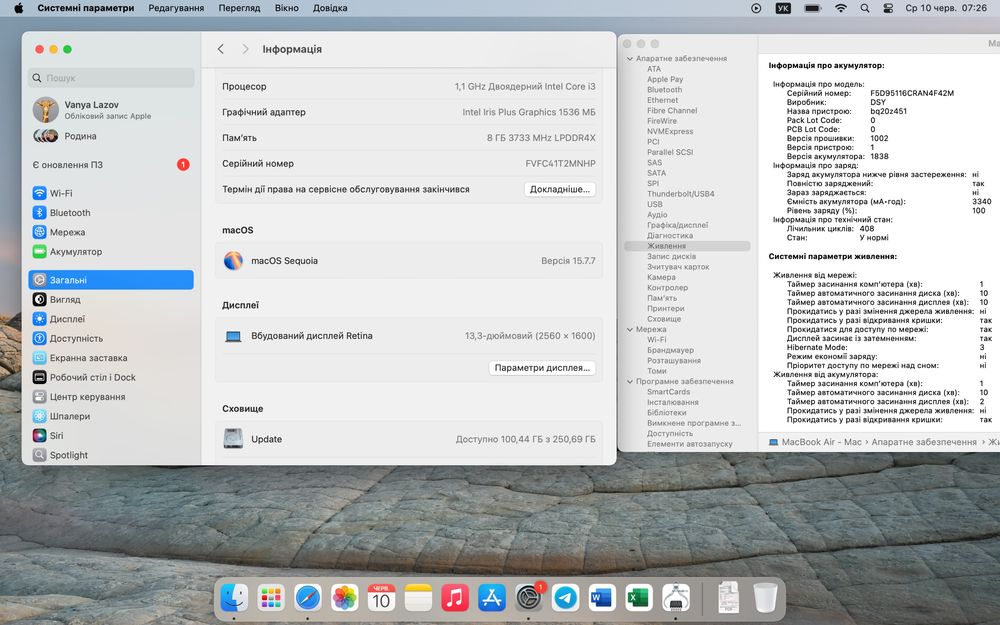
Task: Open Spotlight search in menu bar
Action: [x=865, y=8]
